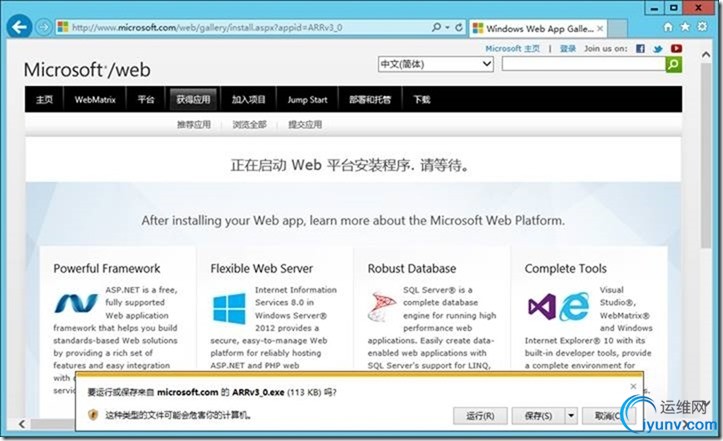Expand the address bar search dropdown arrow
Screen dimensions: 723x441
(447, 28)
